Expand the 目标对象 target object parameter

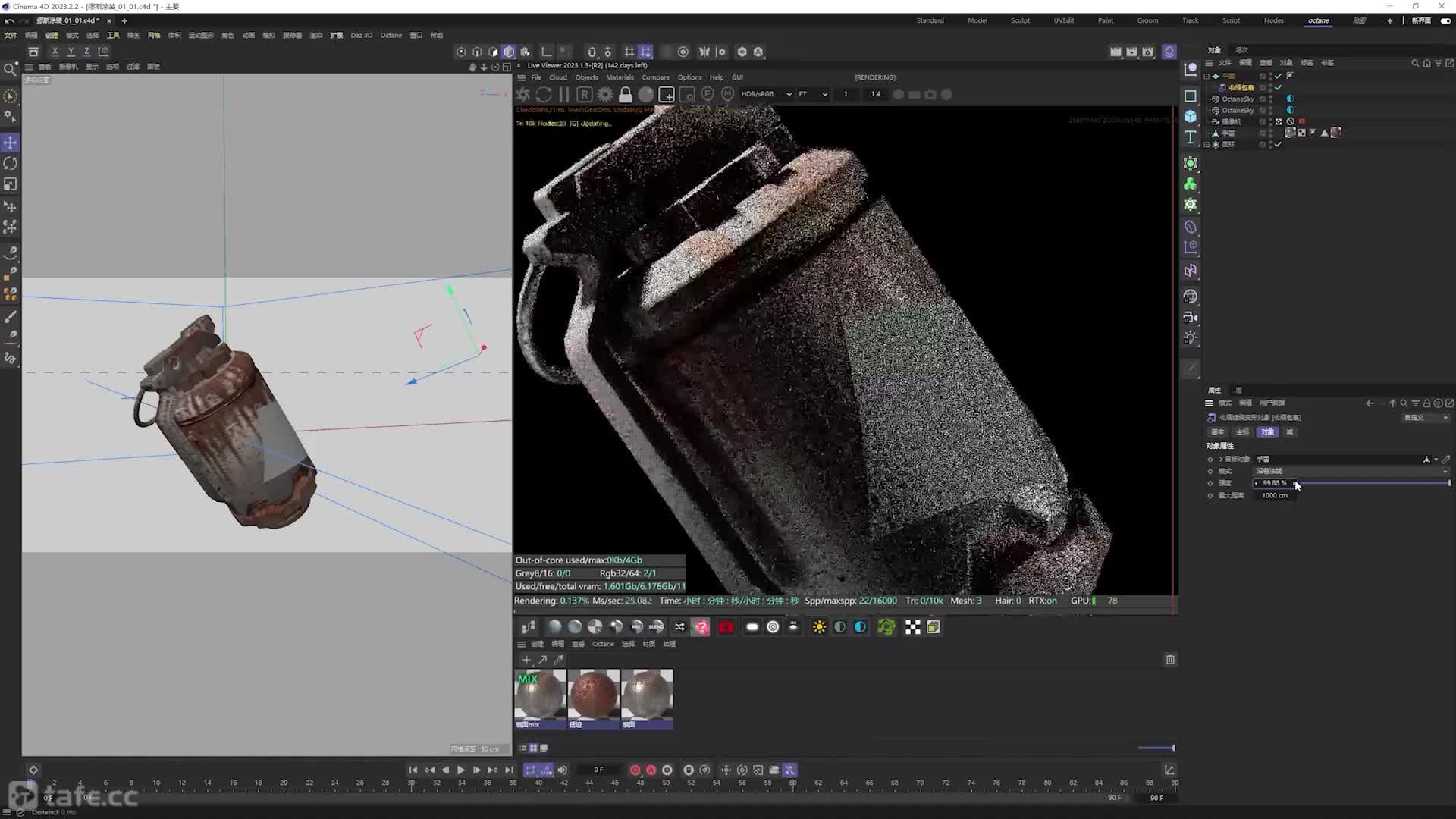point(1221,459)
